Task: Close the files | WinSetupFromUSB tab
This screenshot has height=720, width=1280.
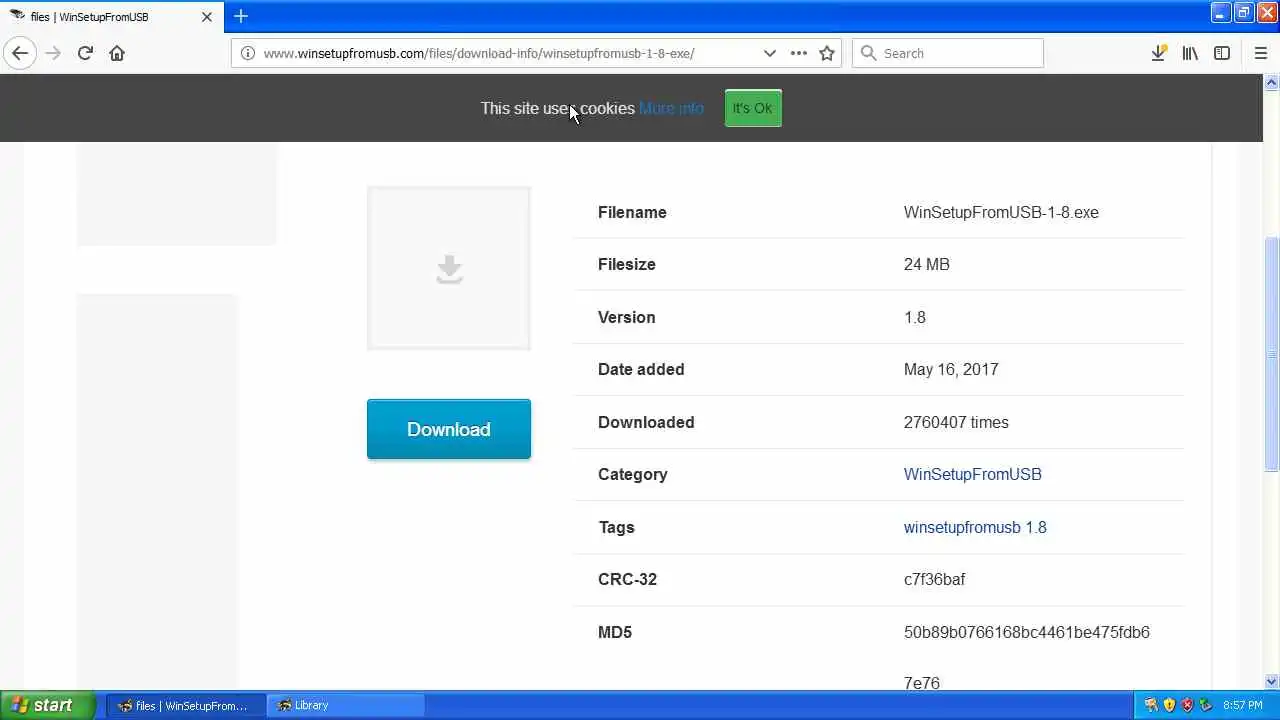Action: pyautogui.click(x=208, y=16)
